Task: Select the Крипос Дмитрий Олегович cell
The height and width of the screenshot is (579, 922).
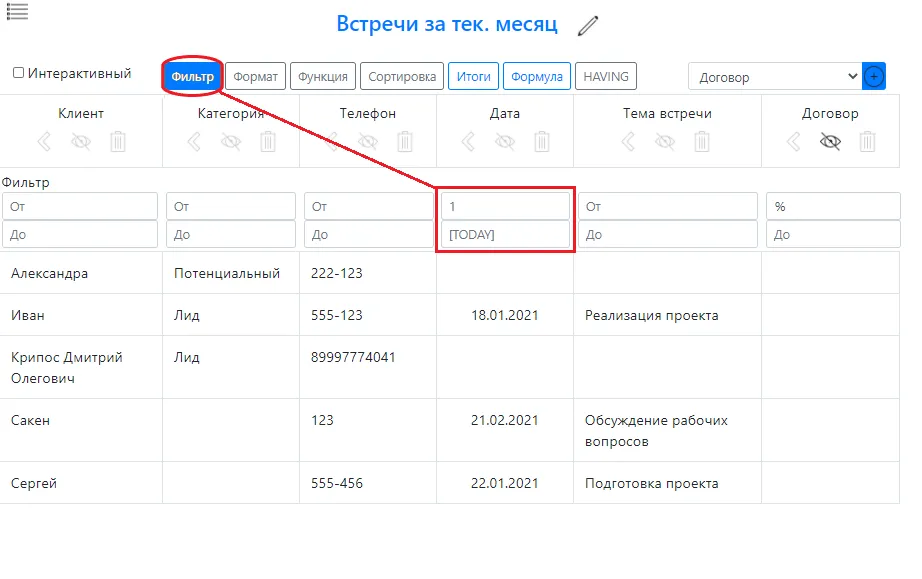Action: point(81,367)
